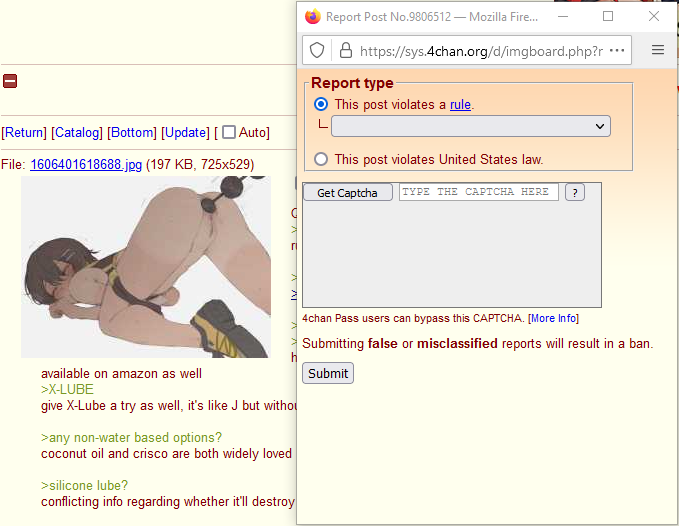Open the 1606401618688.jpg file link
Viewport: 679px width, 526px height.
click(x=86, y=165)
